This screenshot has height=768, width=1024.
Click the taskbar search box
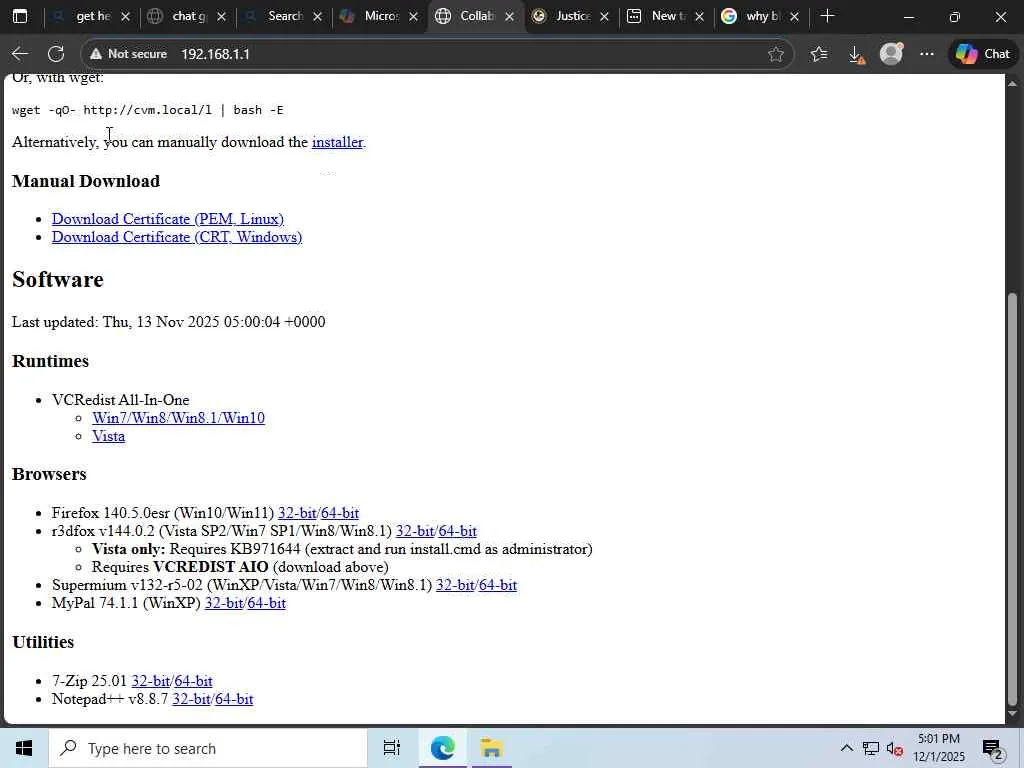pyautogui.click(x=208, y=748)
